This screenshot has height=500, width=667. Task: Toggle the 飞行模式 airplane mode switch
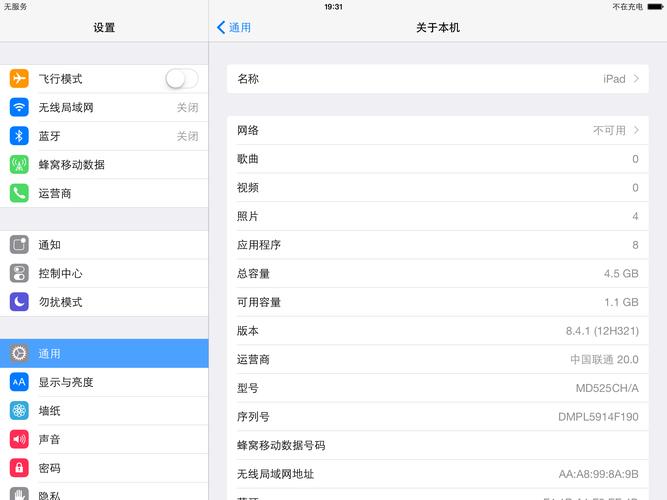[181, 79]
